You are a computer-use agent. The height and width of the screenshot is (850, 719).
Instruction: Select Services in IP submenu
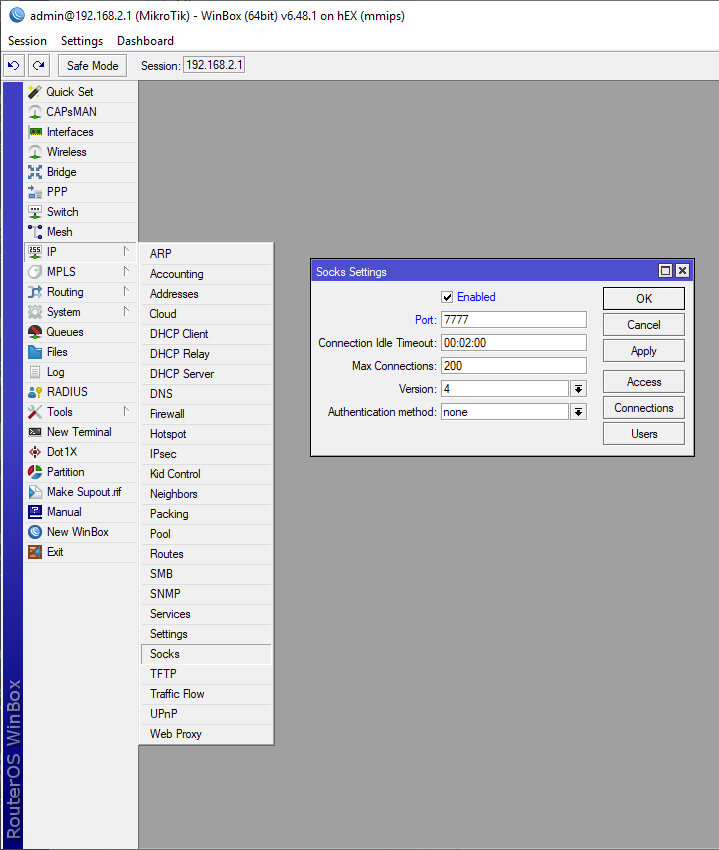206,614
